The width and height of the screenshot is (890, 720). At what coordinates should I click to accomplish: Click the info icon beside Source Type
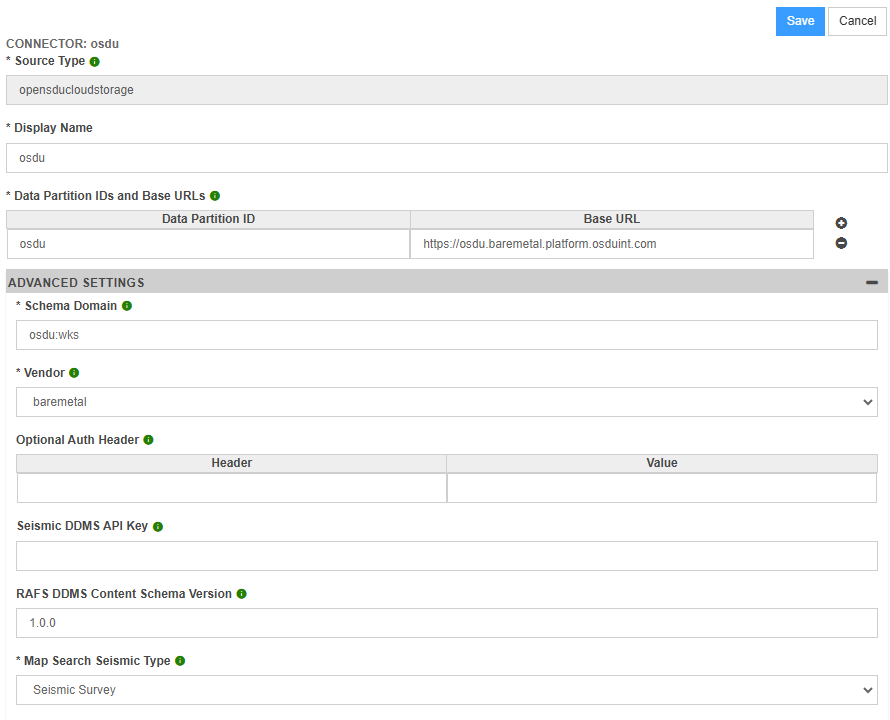(x=95, y=62)
